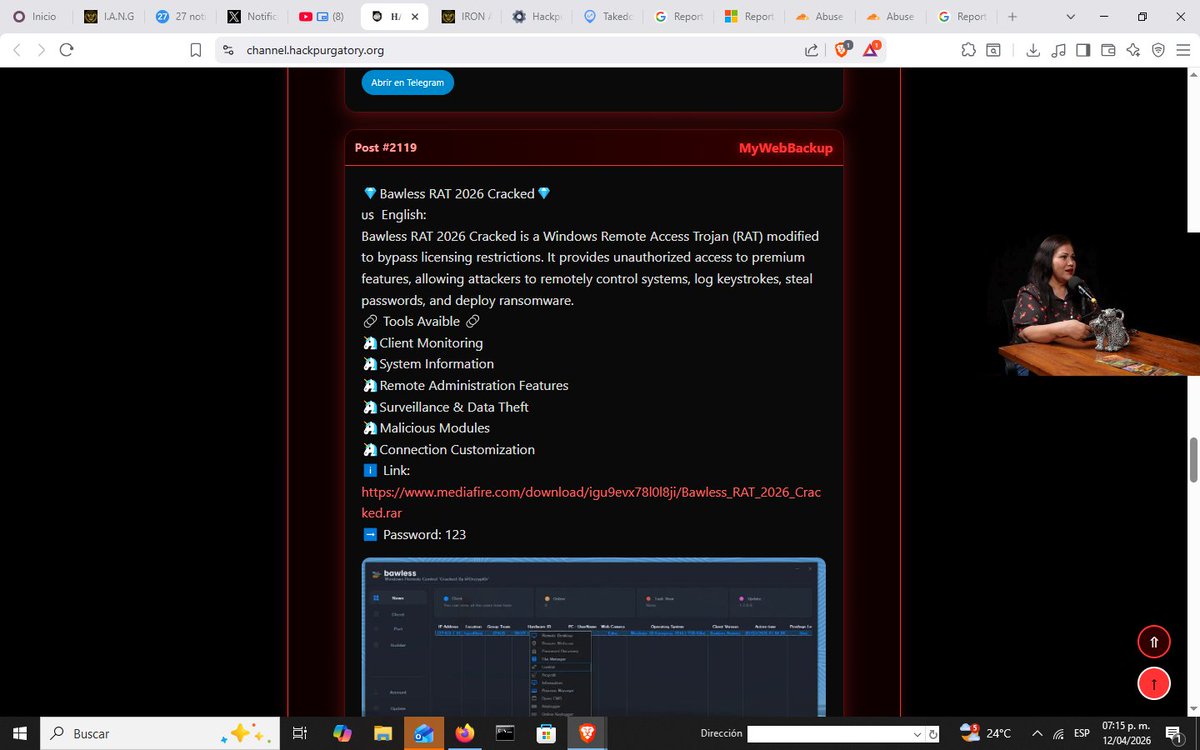Viewport: 1200px width, 750px height.
Task: Click the 'Tools Avaible' heading text
Action: (x=421, y=321)
